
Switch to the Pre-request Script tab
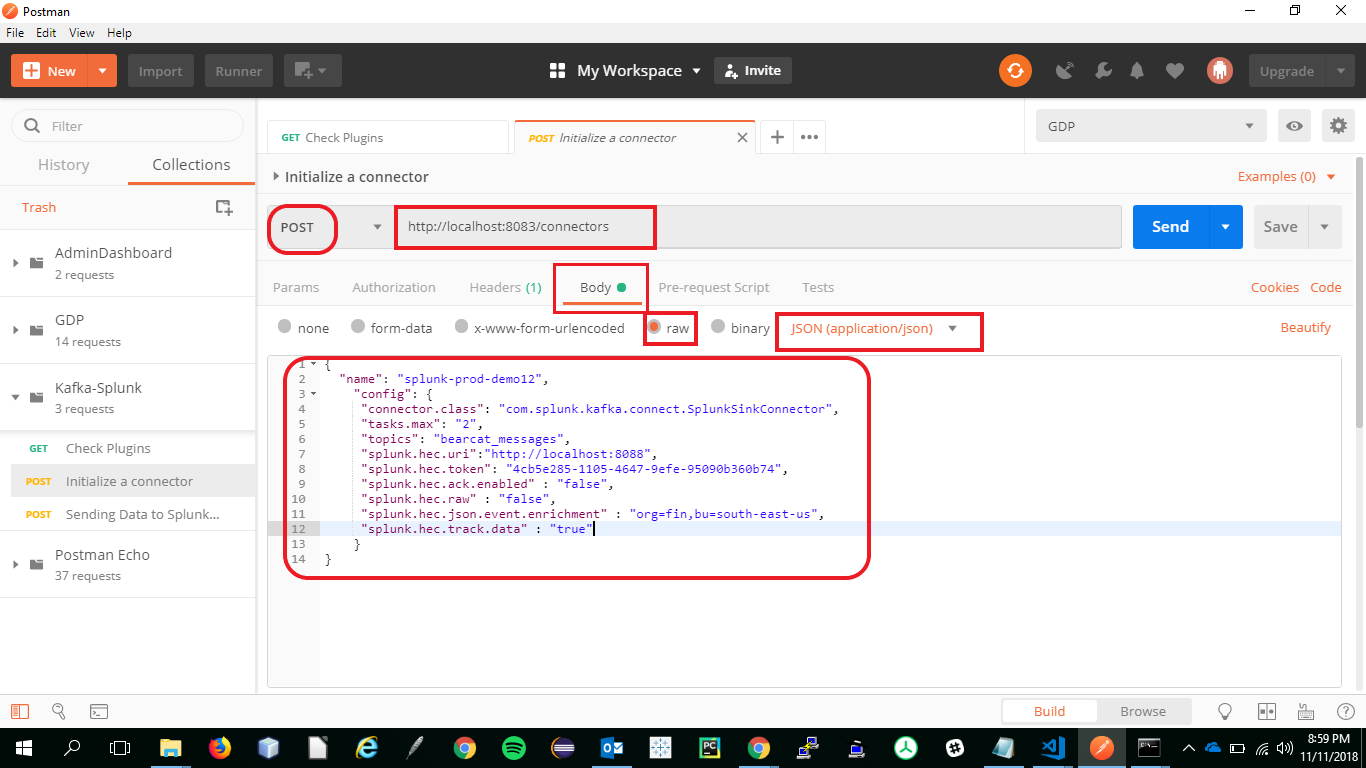point(714,287)
